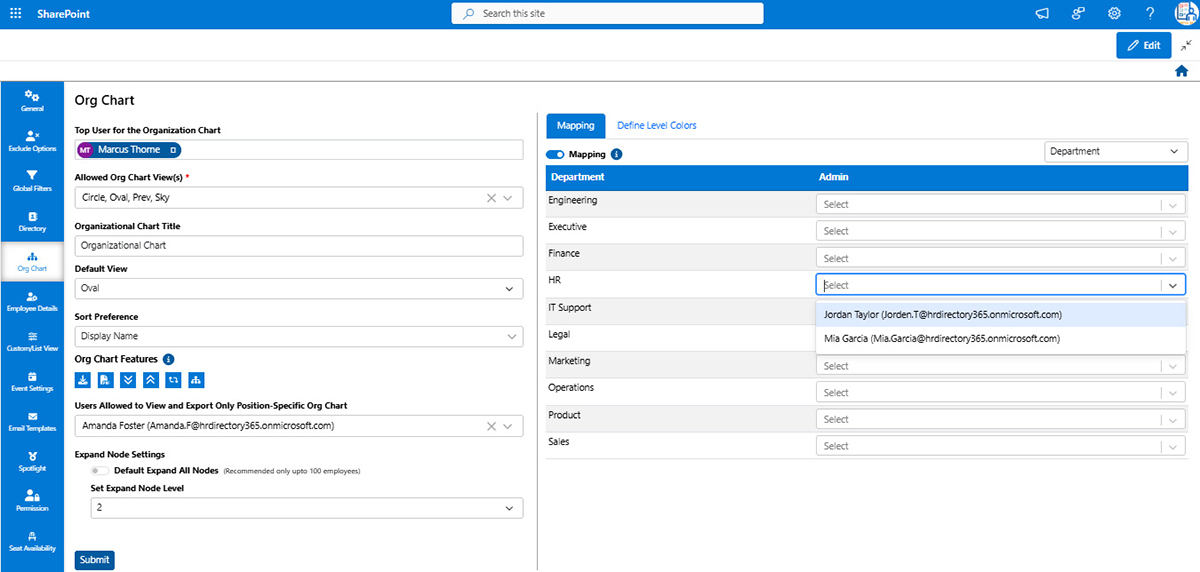Switch to Define Level Colors tab
1200x572 pixels.
657,126
